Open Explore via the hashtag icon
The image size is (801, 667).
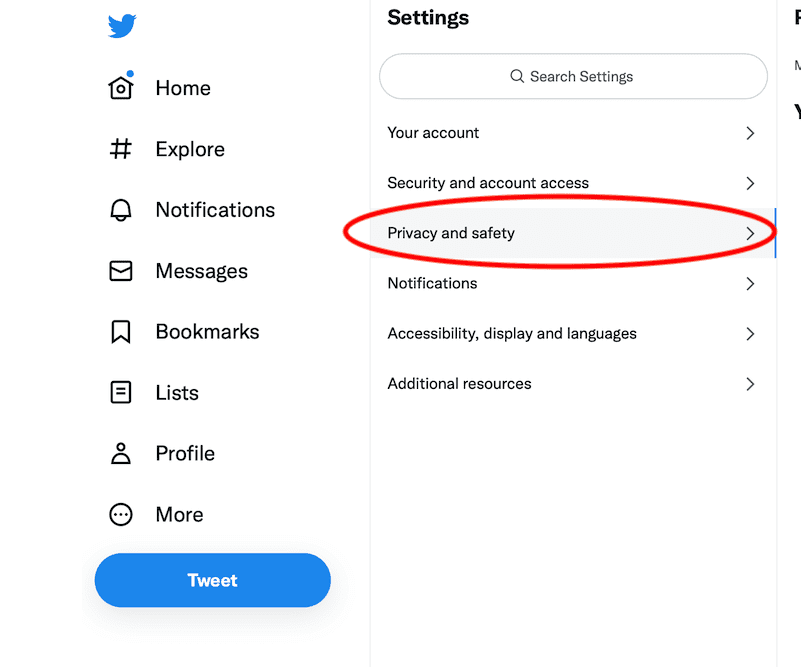[120, 148]
